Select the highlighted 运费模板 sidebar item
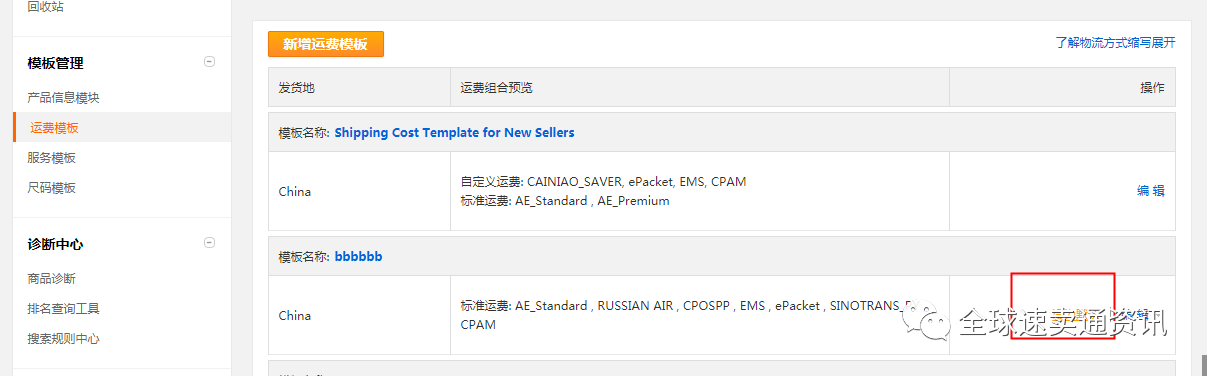 pyautogui.click(x=54, y=128)
